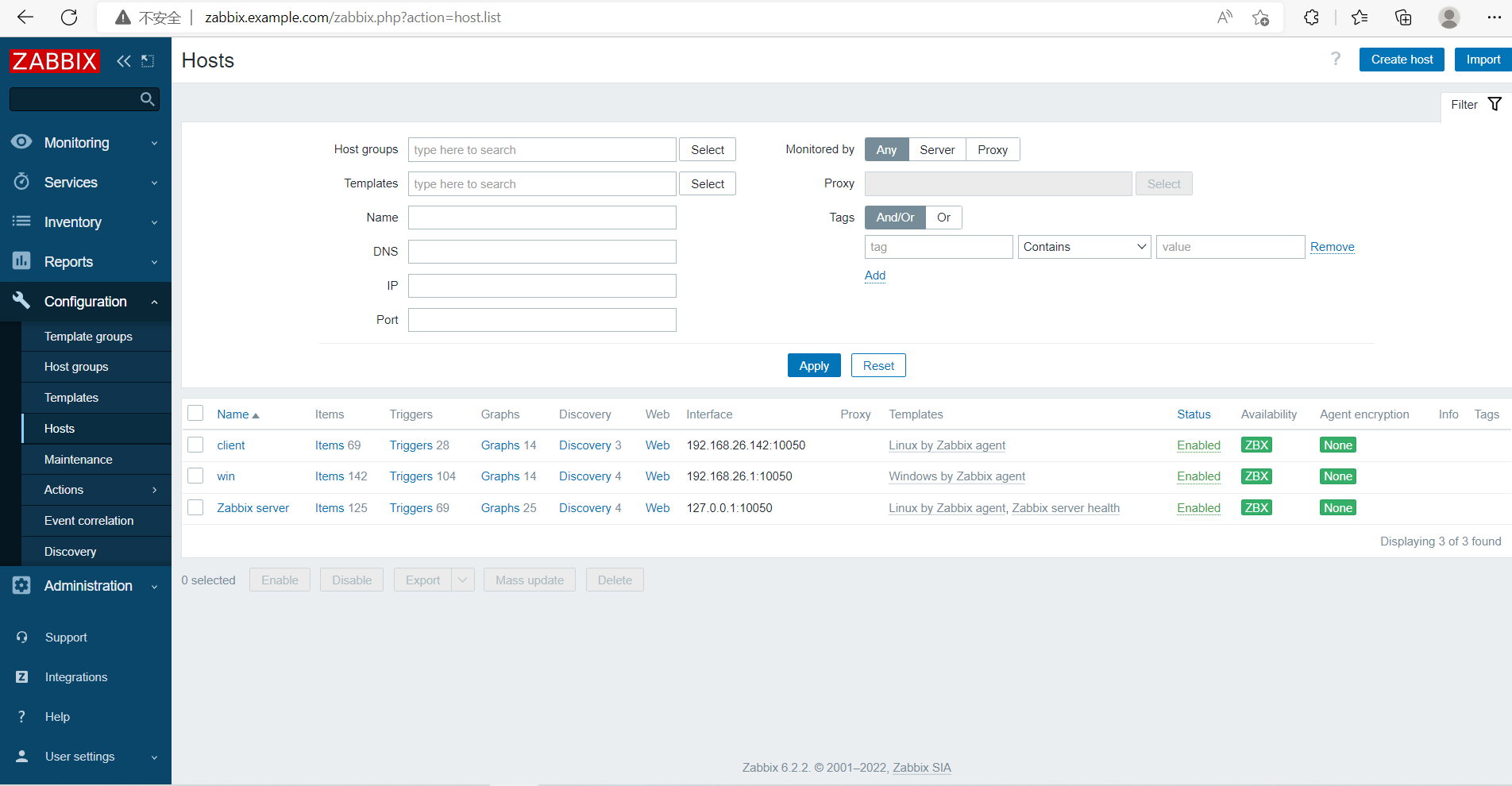The height and width of the screenshot is (786, 1512).
Task: Click the Create host button
Action: [x=1402, y=60]
